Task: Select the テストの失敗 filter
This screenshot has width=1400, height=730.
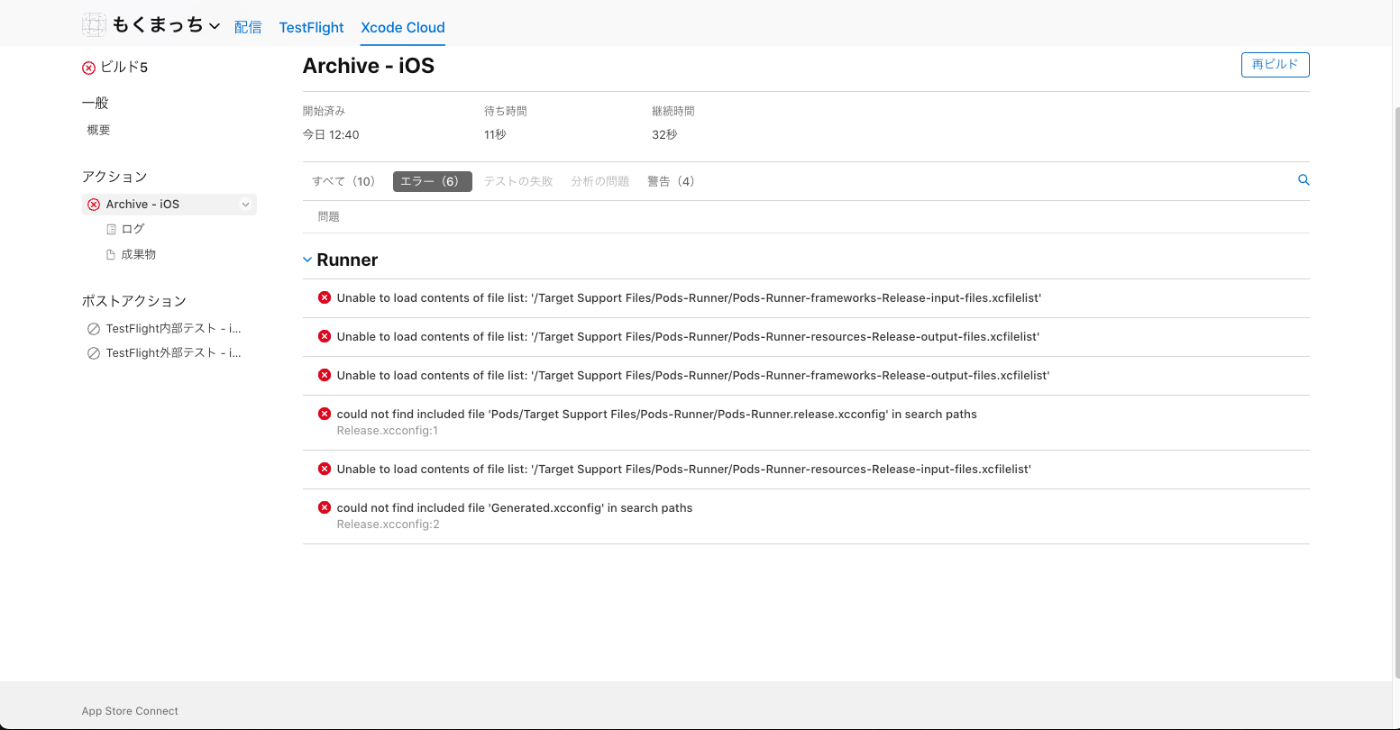Action: point(518,182)
